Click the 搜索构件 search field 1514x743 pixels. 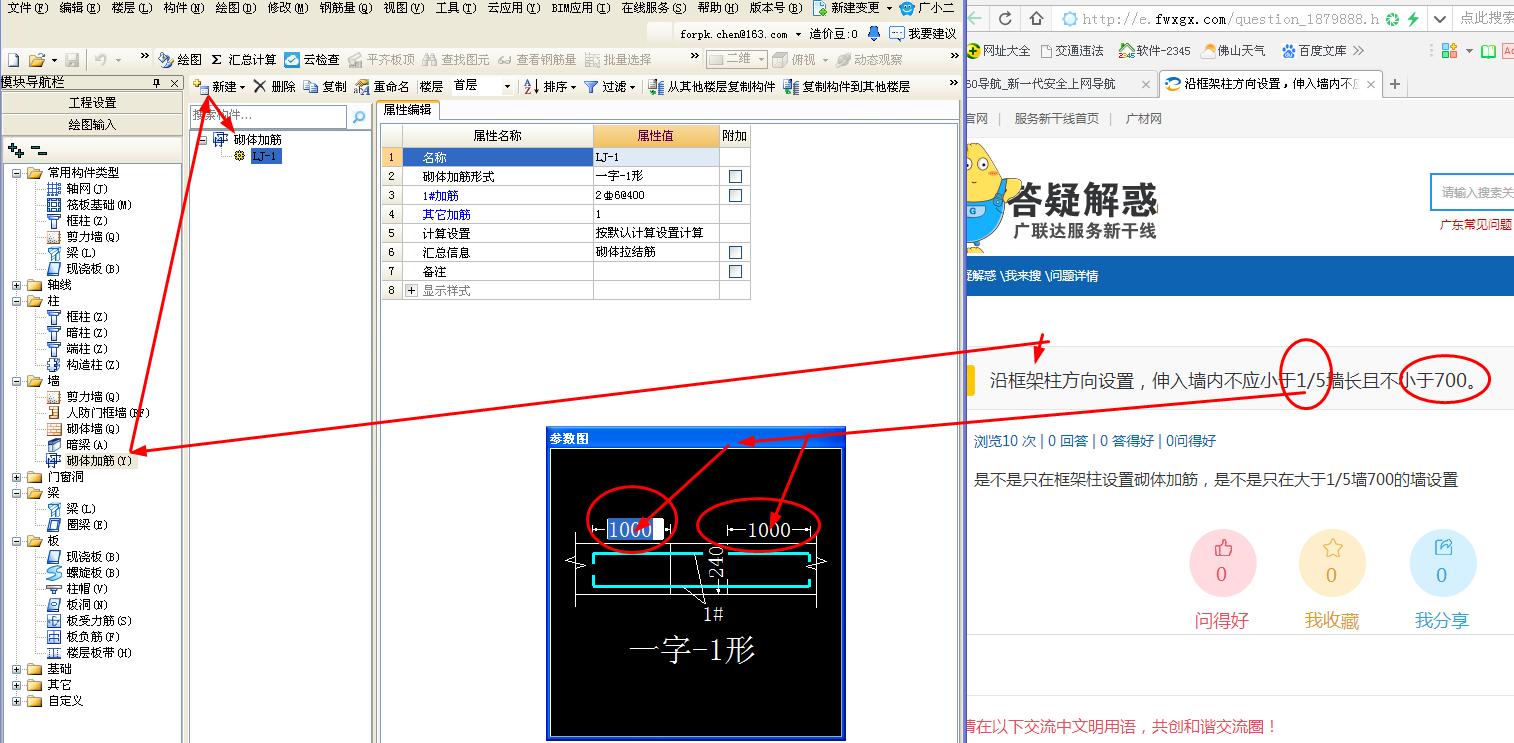[269, 117]
